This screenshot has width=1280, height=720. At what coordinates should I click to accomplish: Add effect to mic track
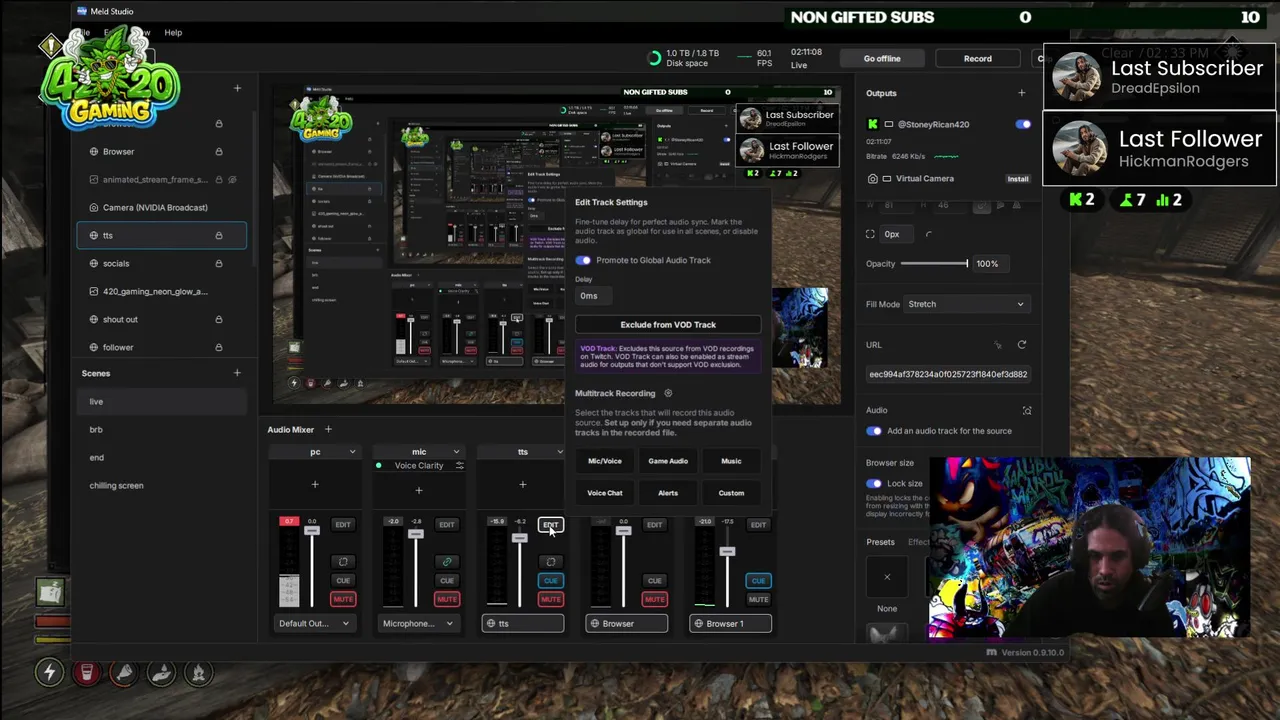[419, 490]
